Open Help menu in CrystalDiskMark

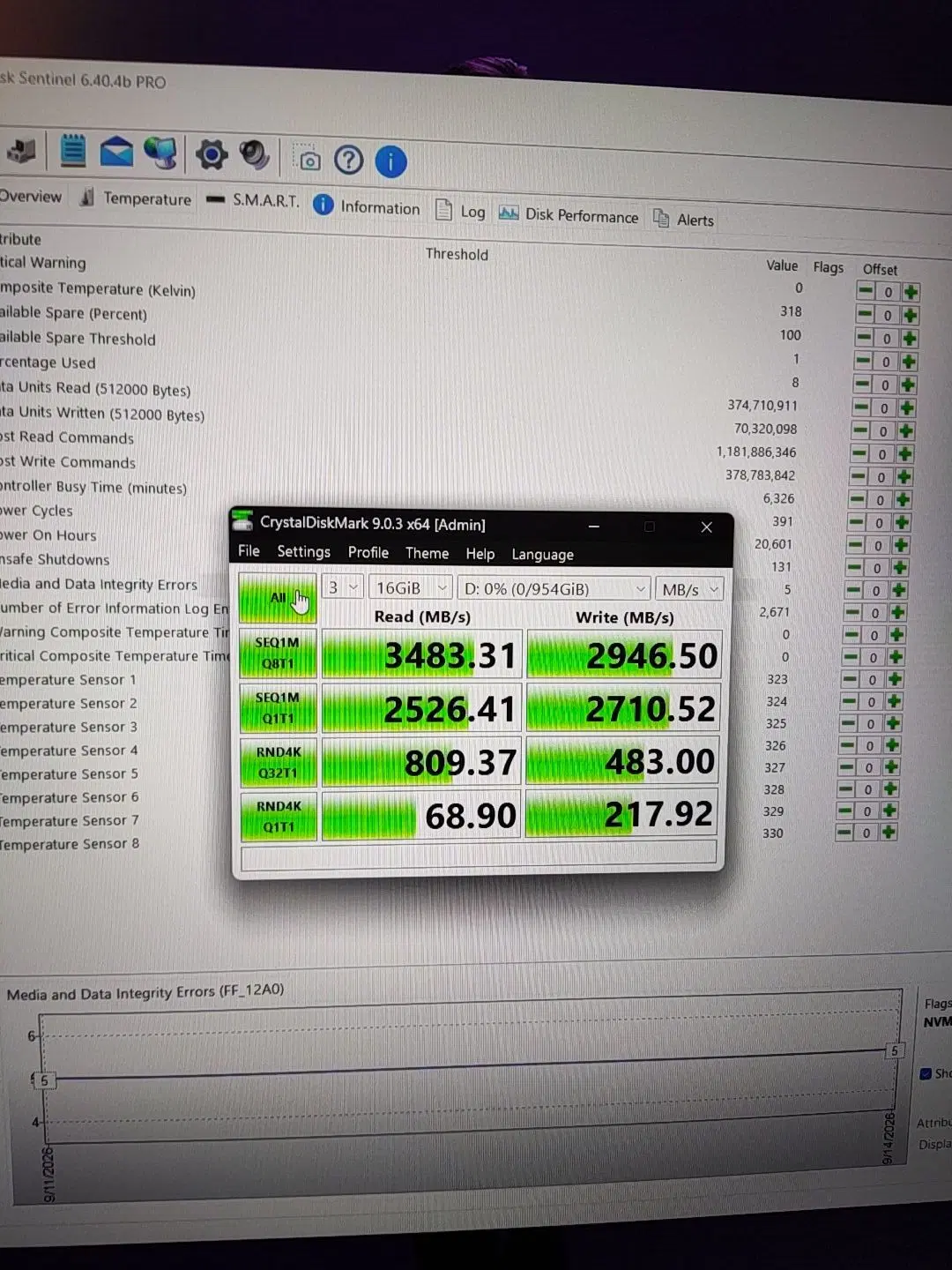pos(480,554)
